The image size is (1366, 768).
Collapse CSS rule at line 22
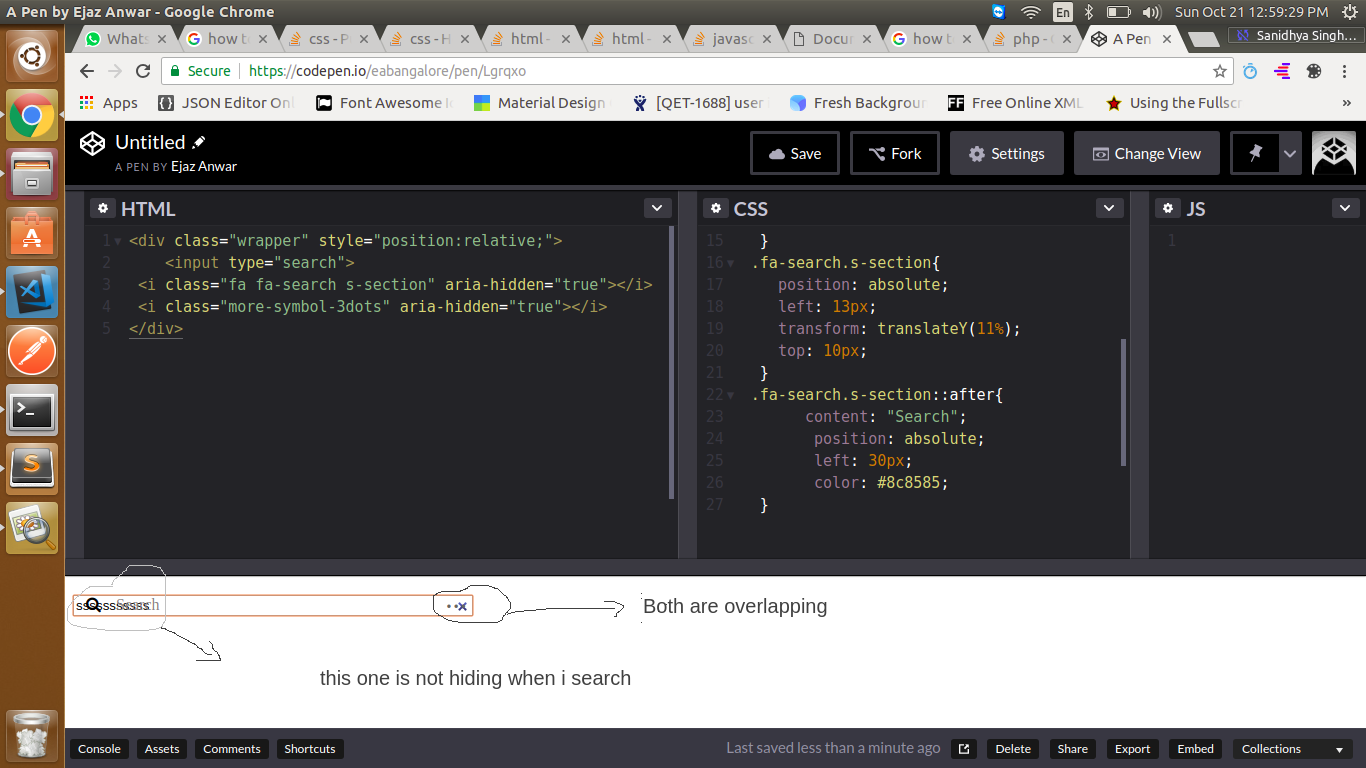(730, 395)
